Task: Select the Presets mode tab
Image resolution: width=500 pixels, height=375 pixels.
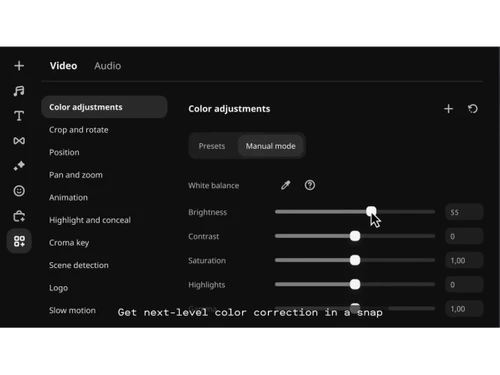Action: click(x=212, y=146)
